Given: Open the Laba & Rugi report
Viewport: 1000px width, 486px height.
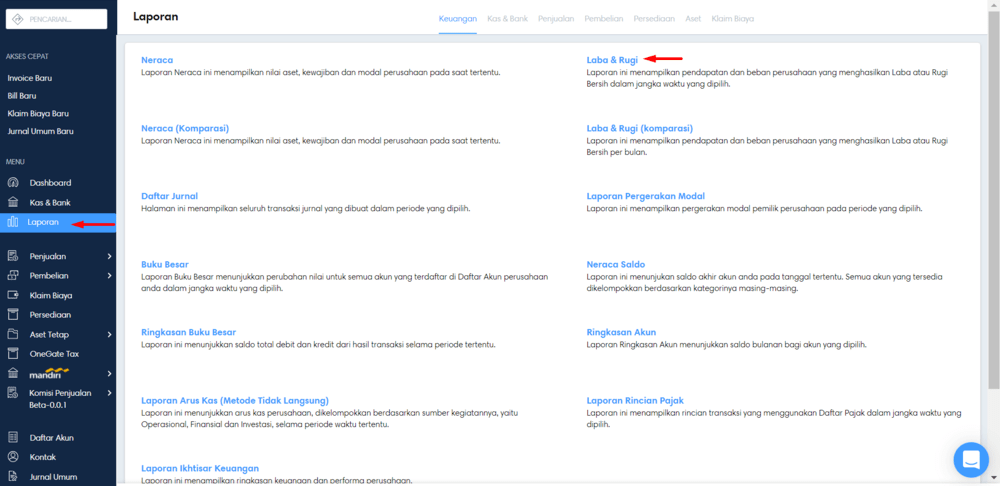Looking at the screenshot, I should tap(612, 59).
